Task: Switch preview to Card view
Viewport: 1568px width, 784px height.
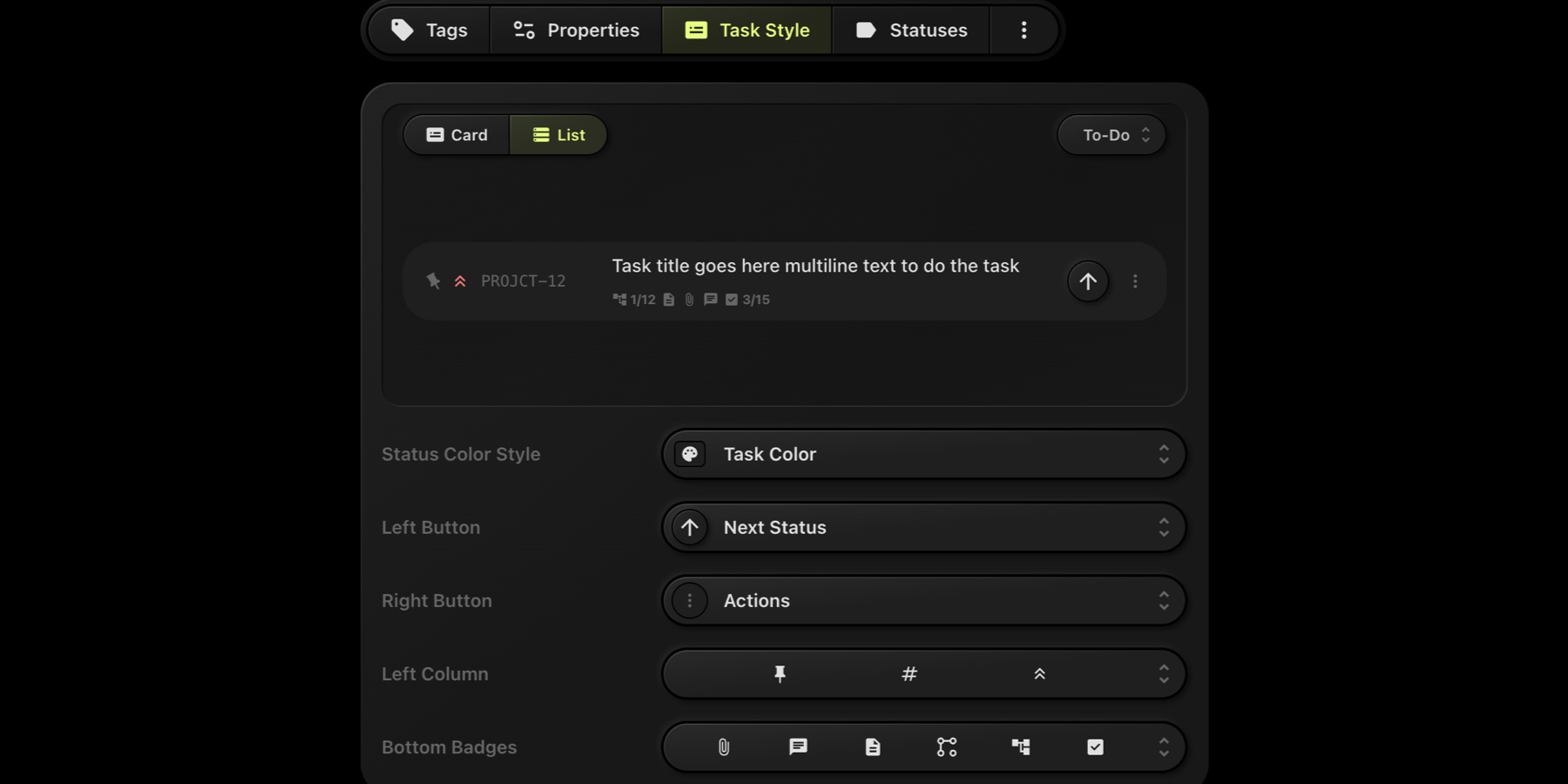Action: (x=457, y=135)
